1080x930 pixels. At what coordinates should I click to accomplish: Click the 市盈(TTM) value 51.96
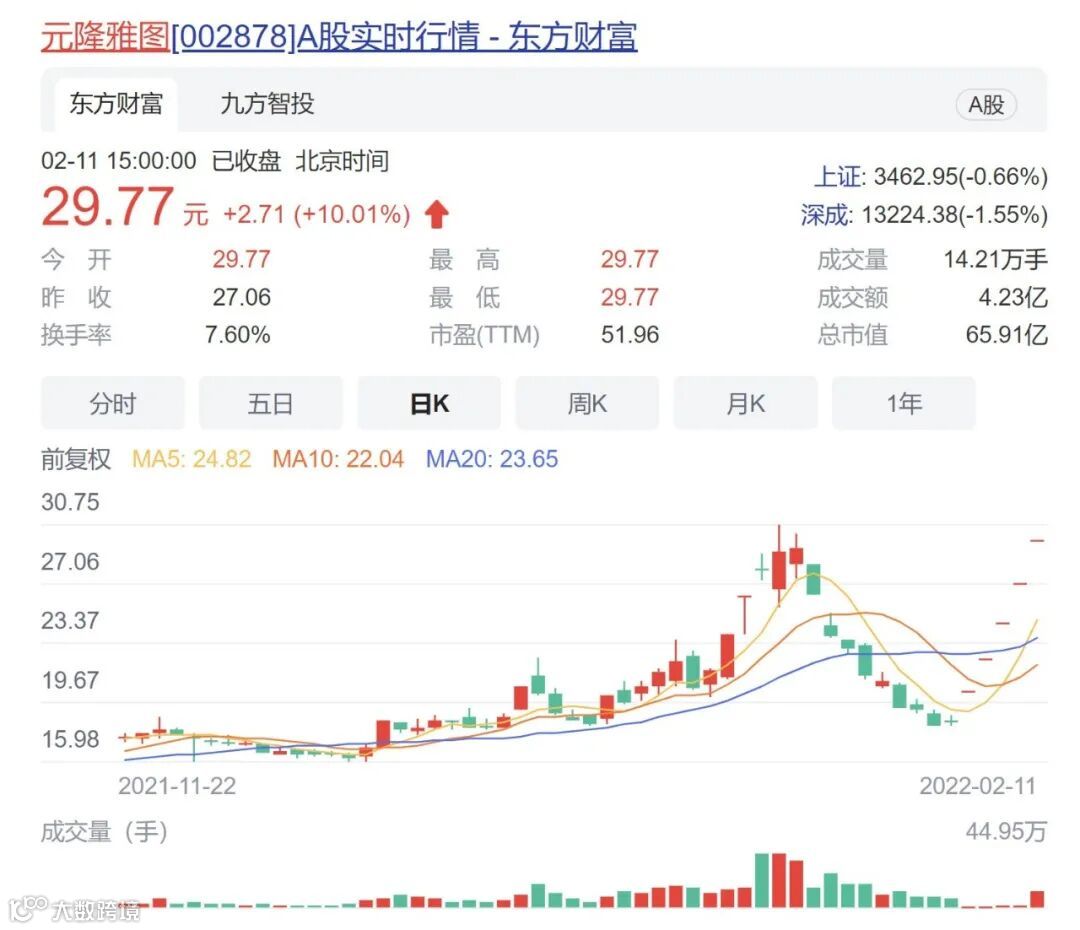point(630,335)
